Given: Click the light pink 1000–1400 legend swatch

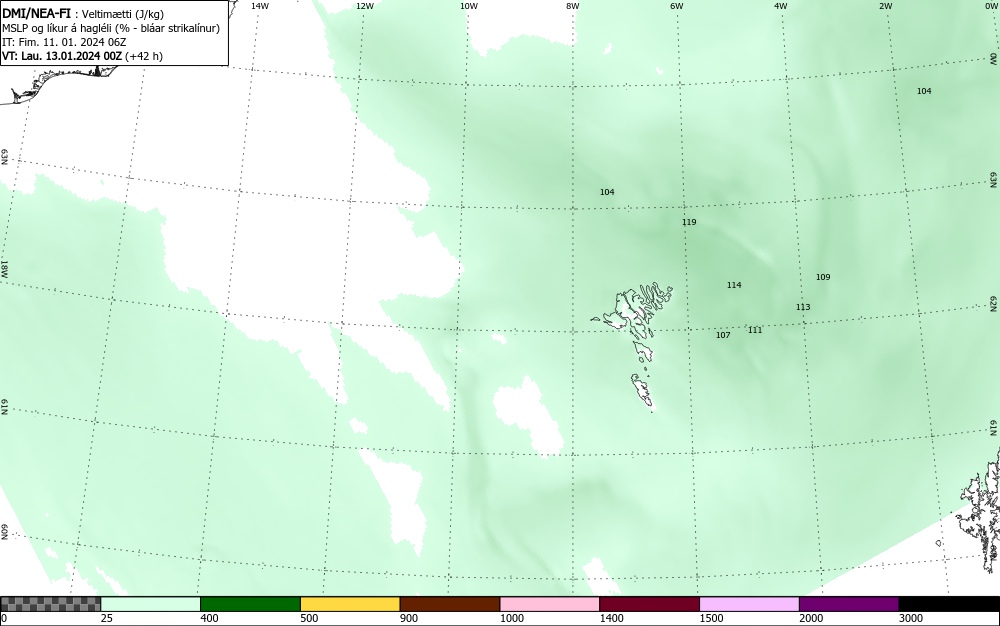Looking at the screenshot, I should tap(550, 604).
